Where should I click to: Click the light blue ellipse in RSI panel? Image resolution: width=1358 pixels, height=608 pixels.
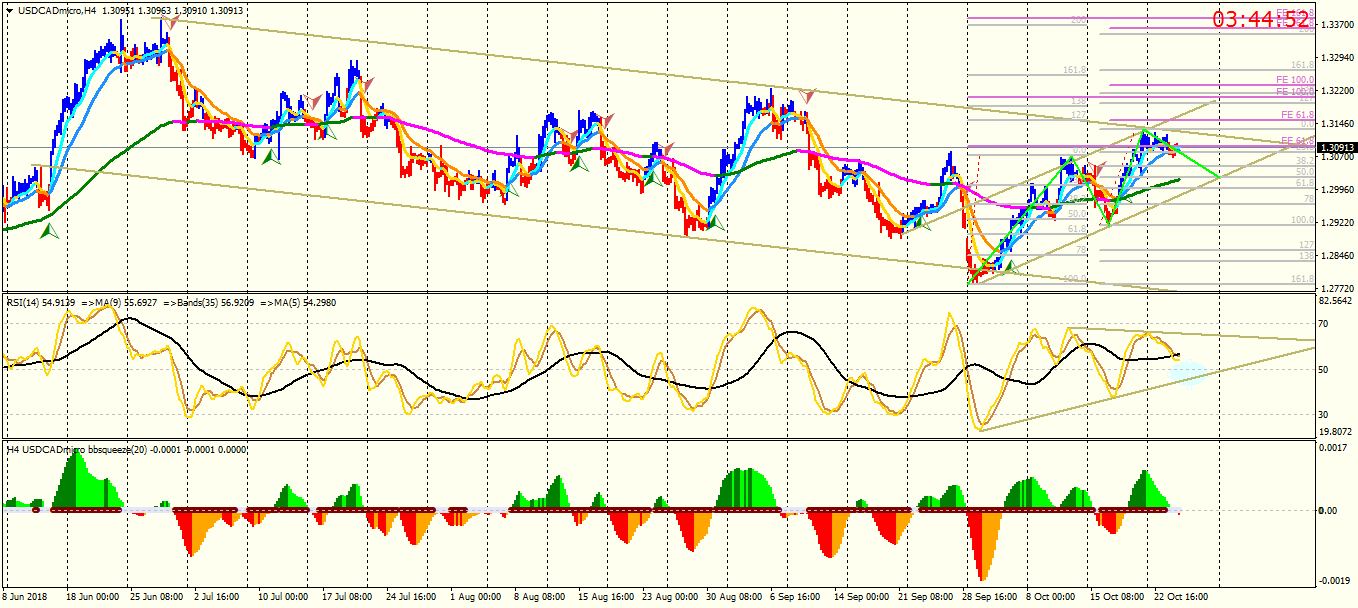(1188, 374)
